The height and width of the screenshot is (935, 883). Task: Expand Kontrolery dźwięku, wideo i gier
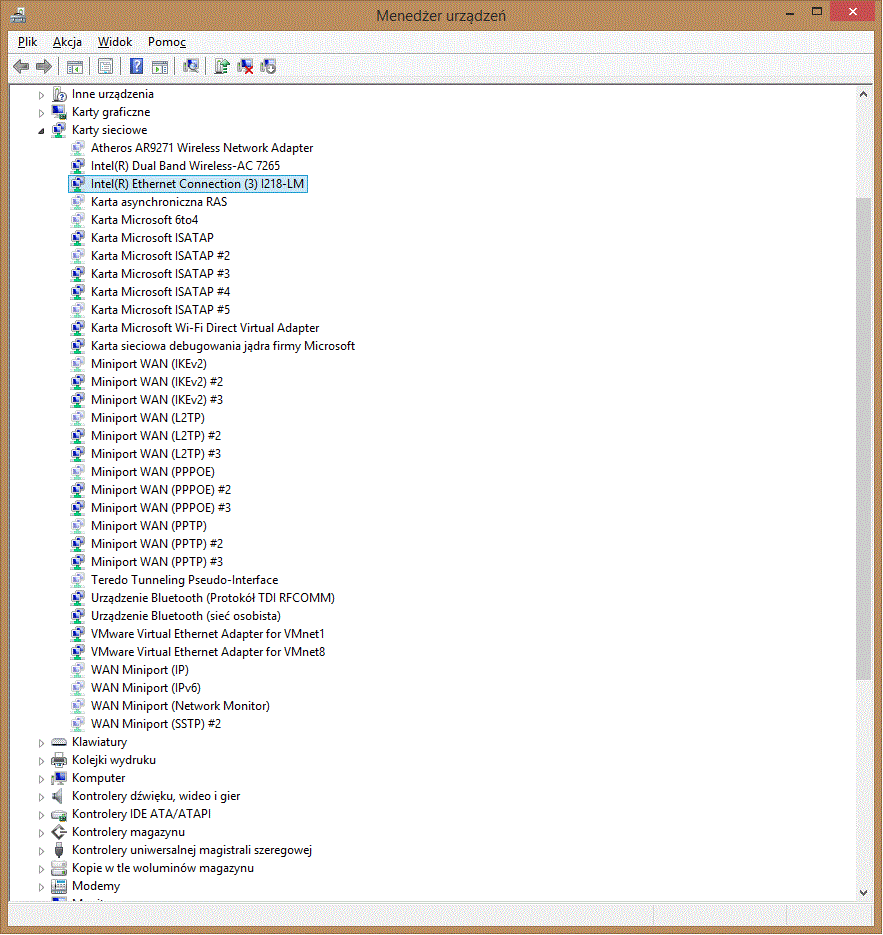click(x=41, y=797)
